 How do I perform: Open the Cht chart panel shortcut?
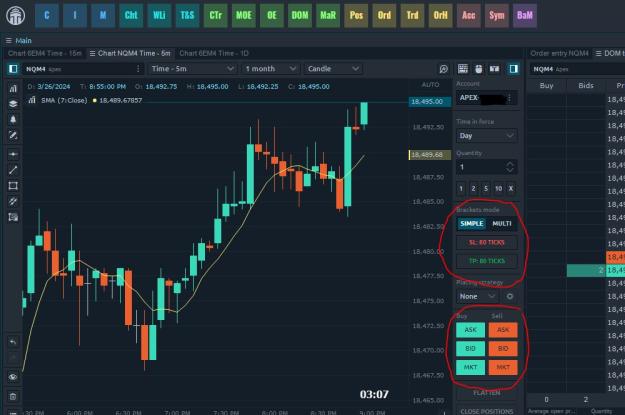[131, 16]
